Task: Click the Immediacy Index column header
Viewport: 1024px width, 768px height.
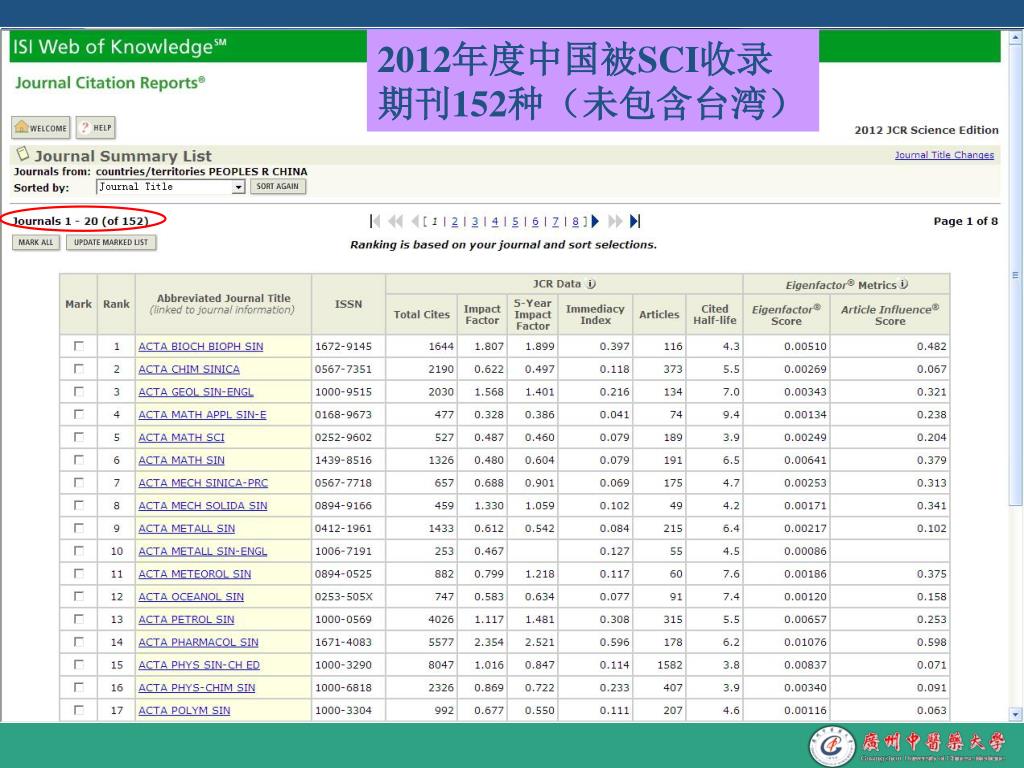Action: click(x=596, y=315)
